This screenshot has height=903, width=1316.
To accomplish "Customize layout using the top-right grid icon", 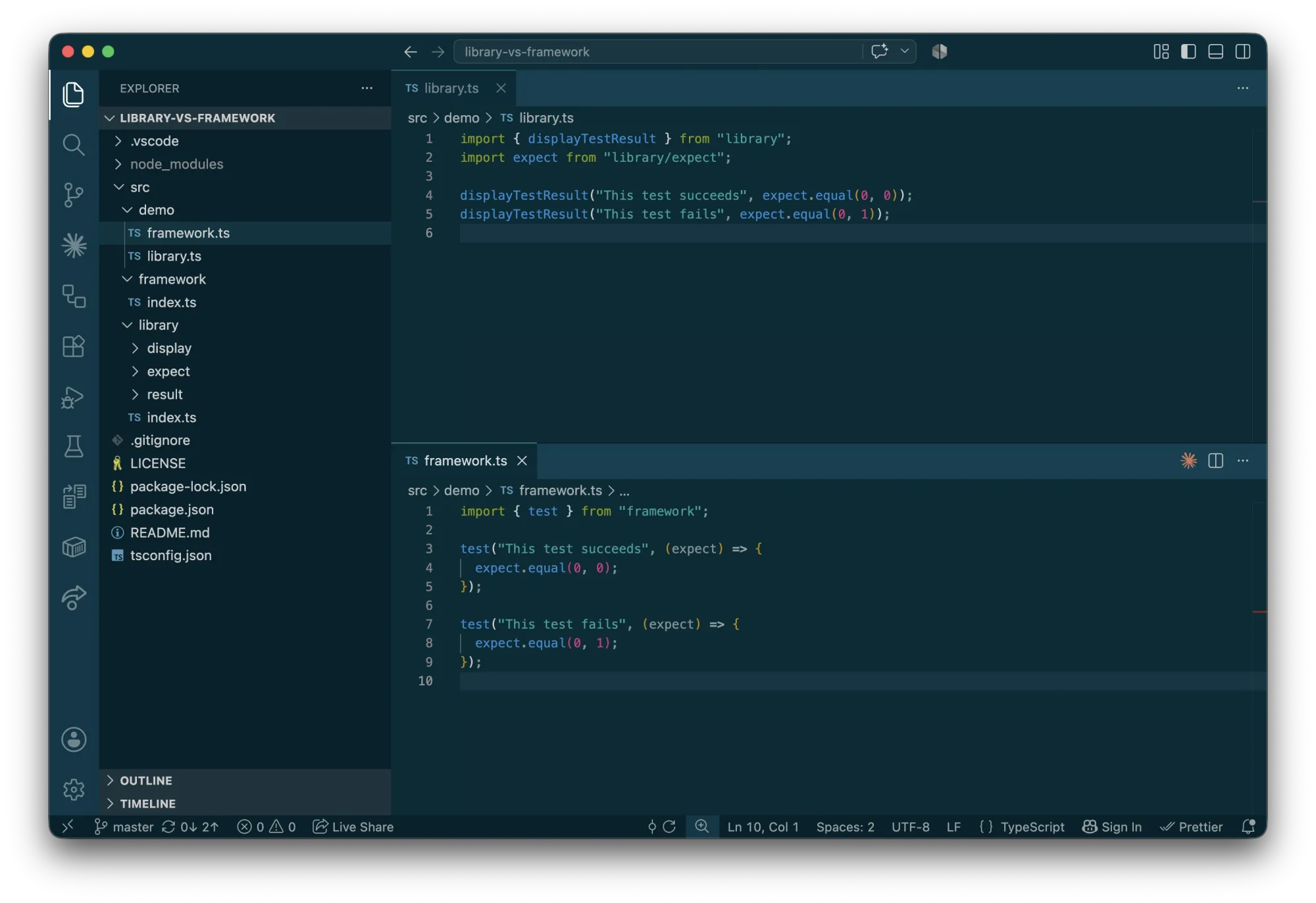I will pos(1161,51).
